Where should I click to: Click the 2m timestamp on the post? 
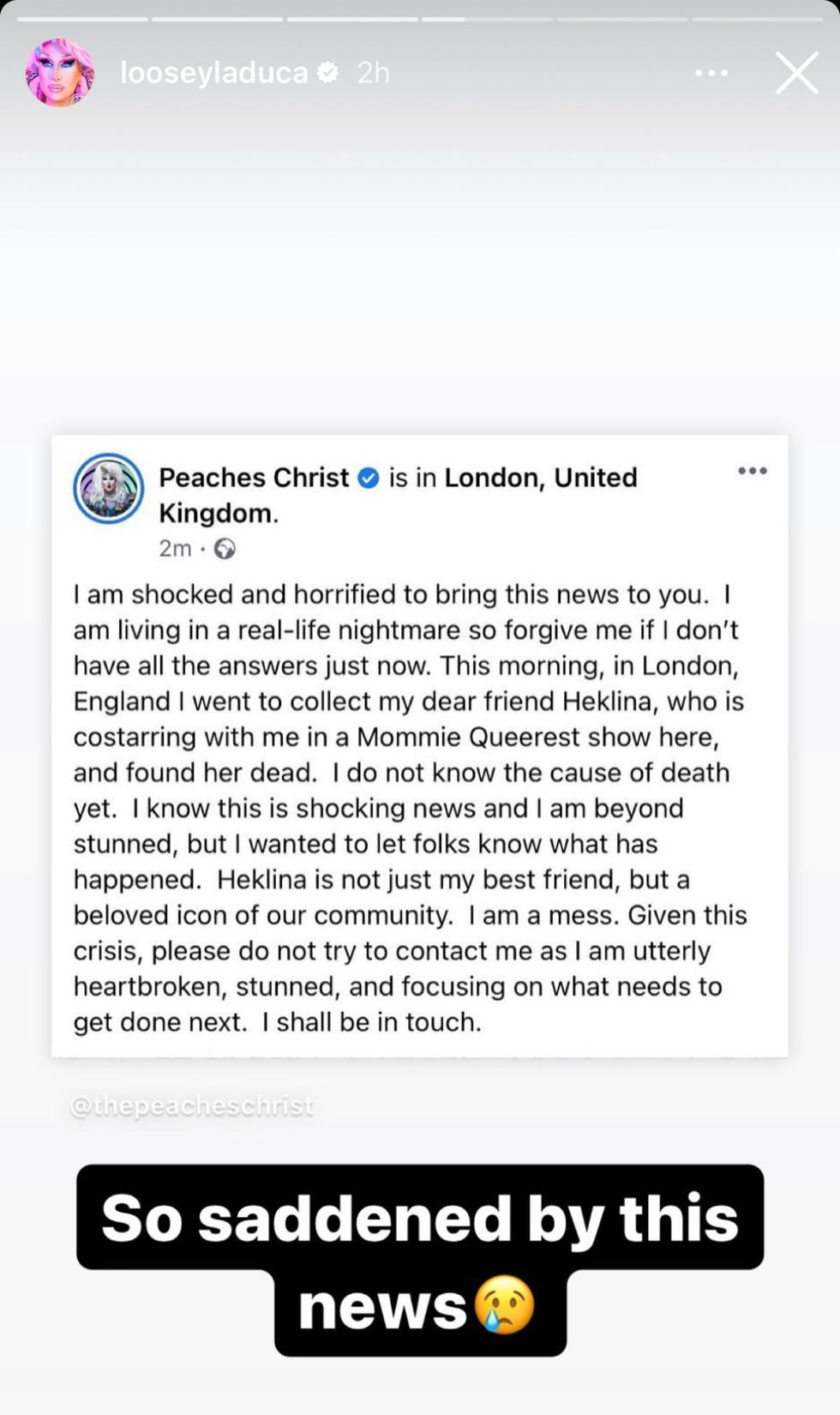[x=175, y=549]
